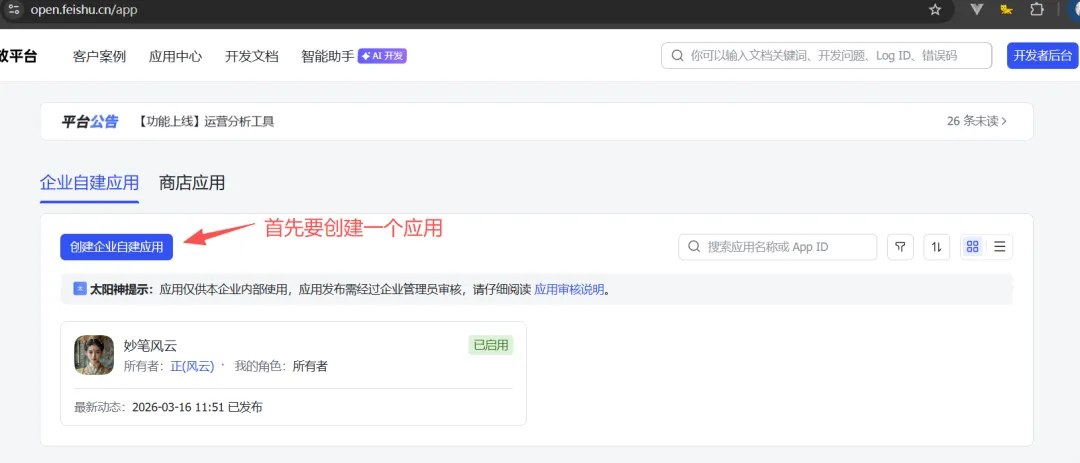Click the 太阳神 tip icon

pos(79,289)
